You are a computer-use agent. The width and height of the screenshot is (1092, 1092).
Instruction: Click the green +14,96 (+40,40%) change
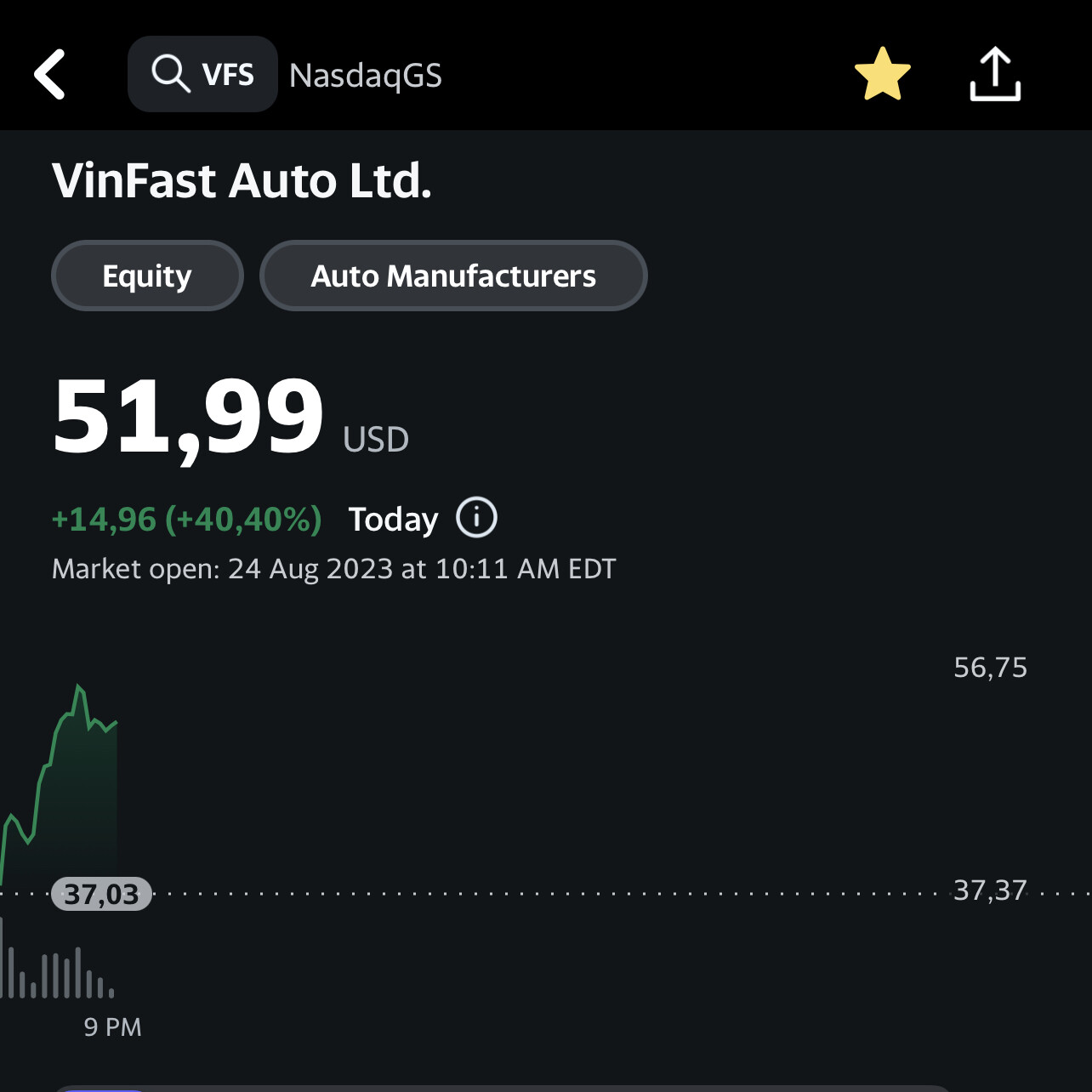click(x=187, y=519)
